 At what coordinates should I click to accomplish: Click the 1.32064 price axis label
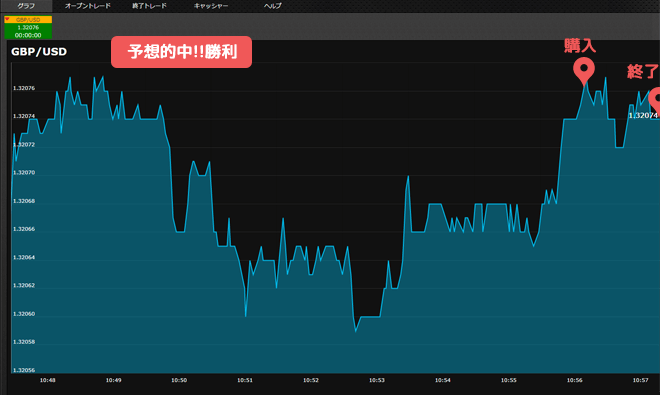pyautogui.click(x=24, y=257)
